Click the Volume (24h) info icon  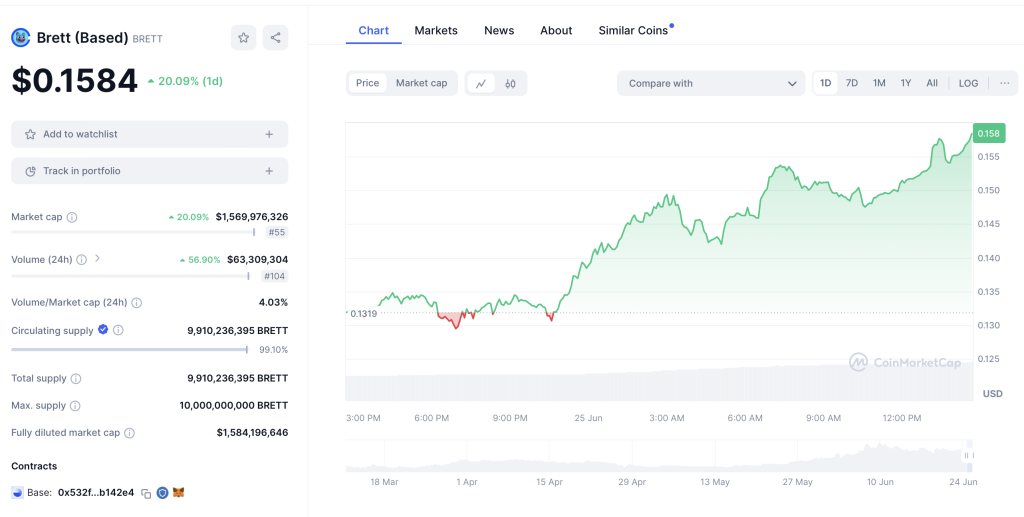(x=81, y=259)
